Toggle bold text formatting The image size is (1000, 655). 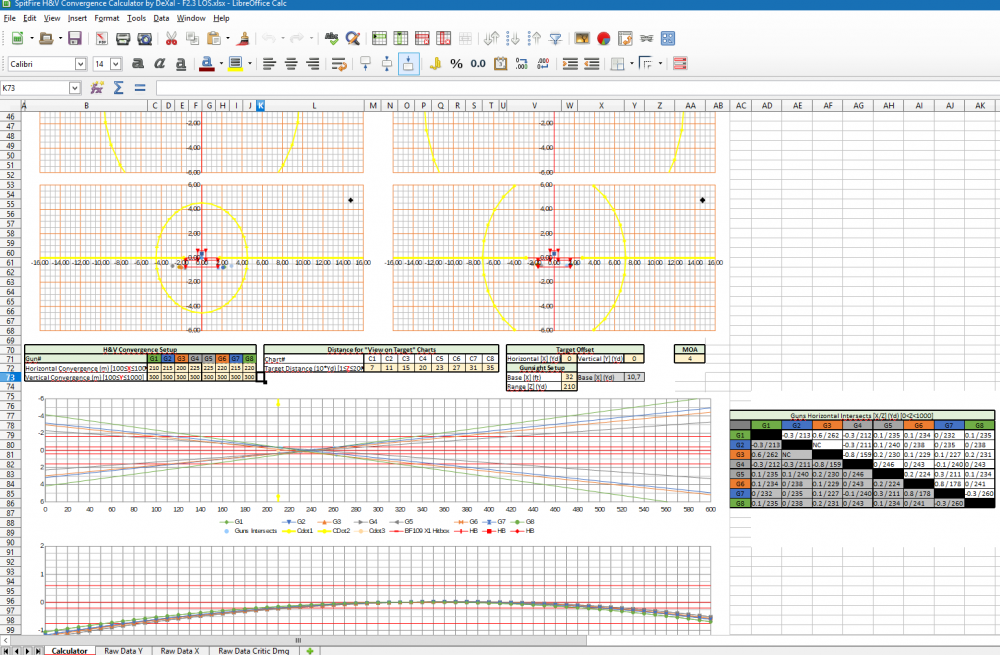point(135,64)
